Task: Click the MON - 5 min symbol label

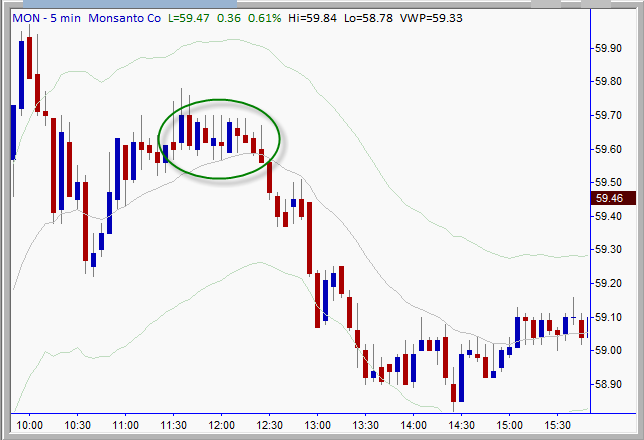Action: pyautogui.click(x=46, y=18)
